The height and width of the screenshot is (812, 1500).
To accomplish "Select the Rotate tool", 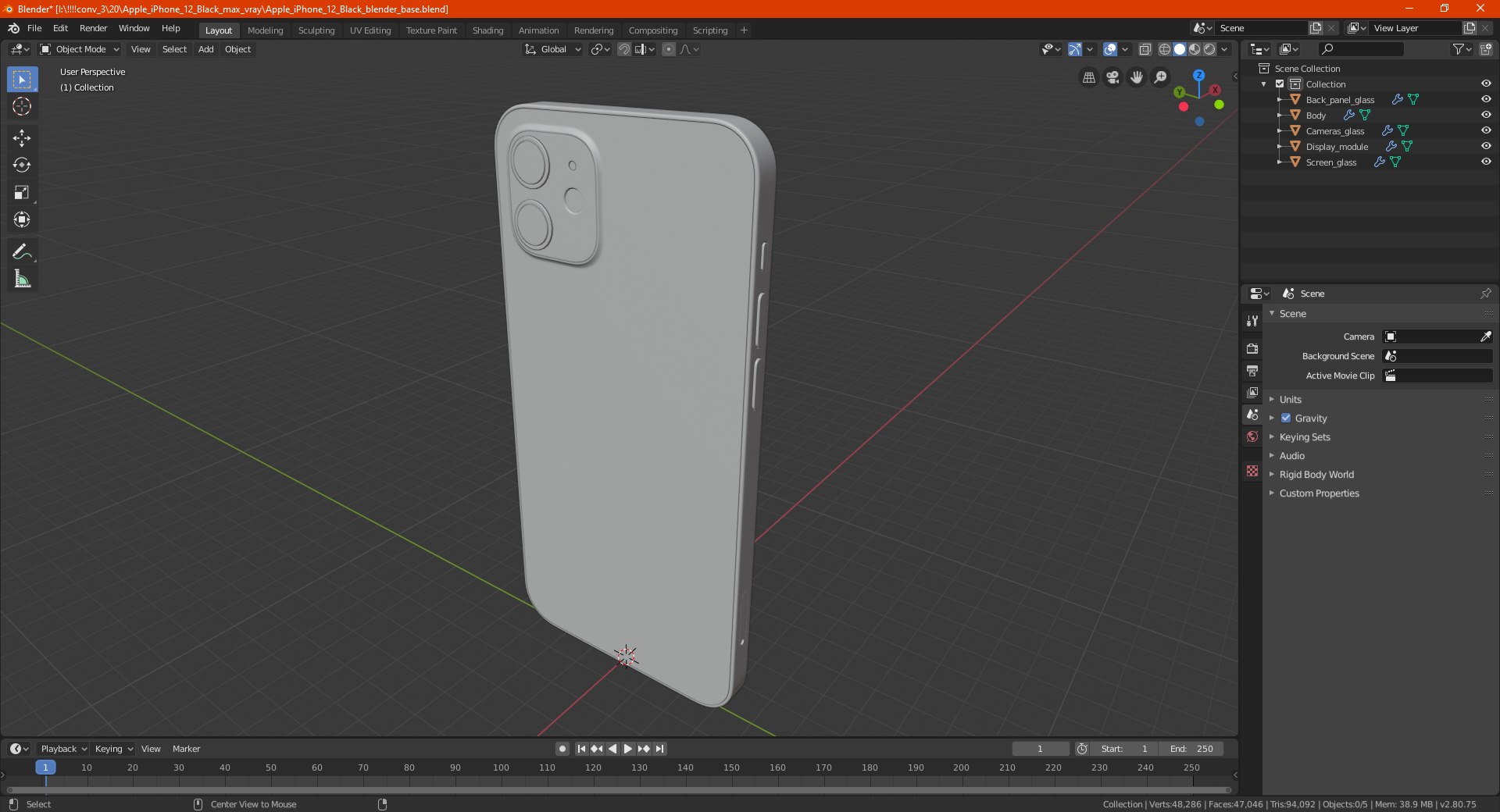I will pos(22,165).
